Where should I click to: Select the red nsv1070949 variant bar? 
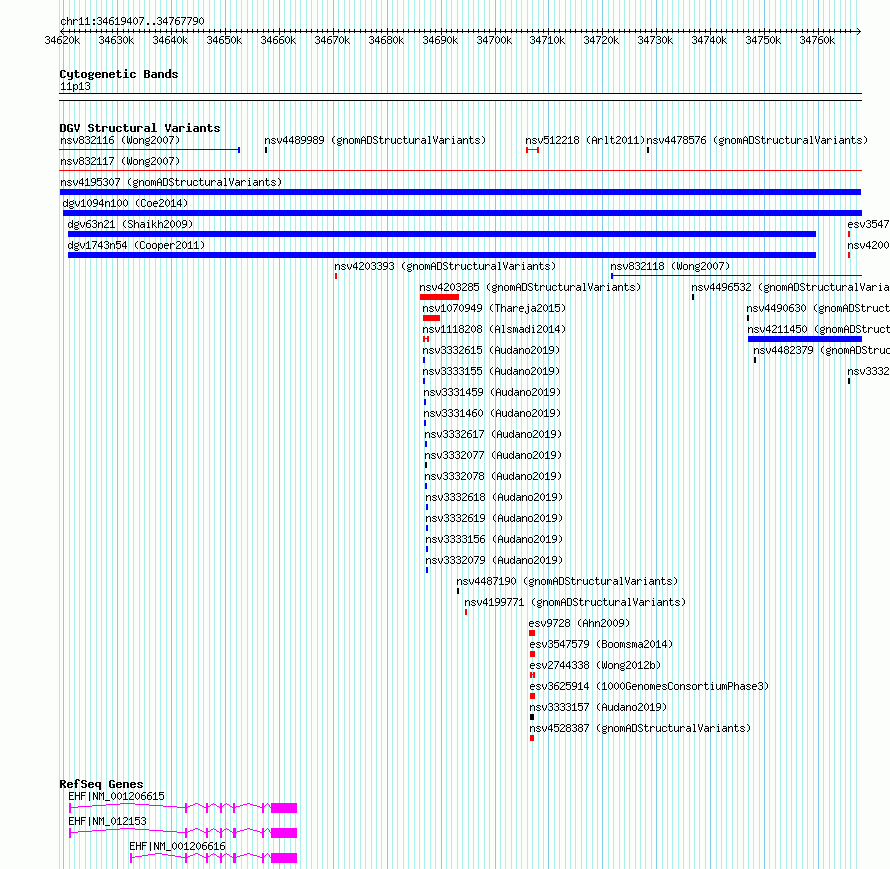(431, 318)
